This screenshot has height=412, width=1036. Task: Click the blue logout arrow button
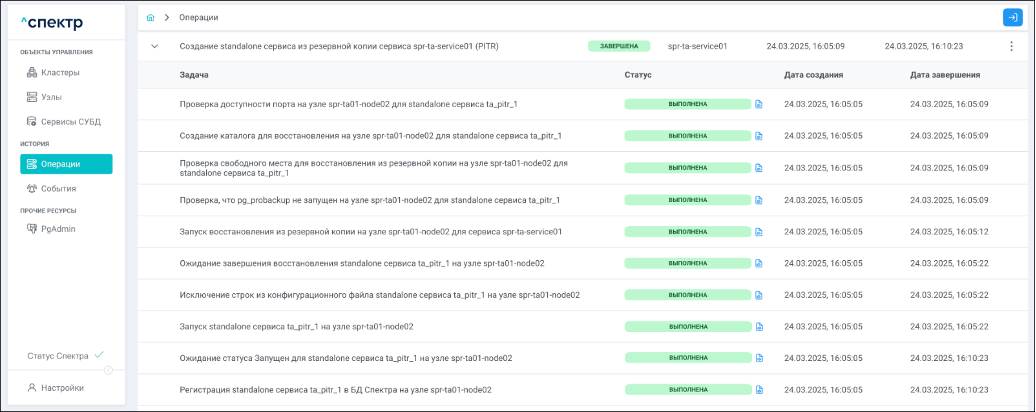pos(1014,17)
